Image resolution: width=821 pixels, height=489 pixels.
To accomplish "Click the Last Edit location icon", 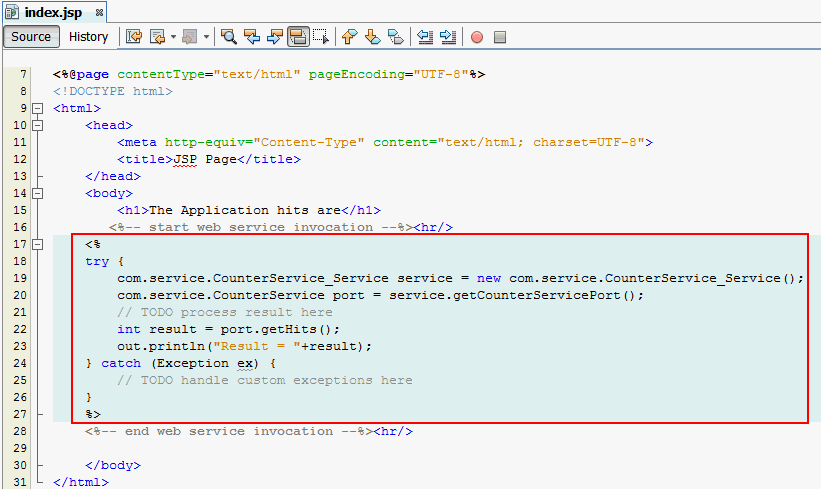I will [134, 37].
